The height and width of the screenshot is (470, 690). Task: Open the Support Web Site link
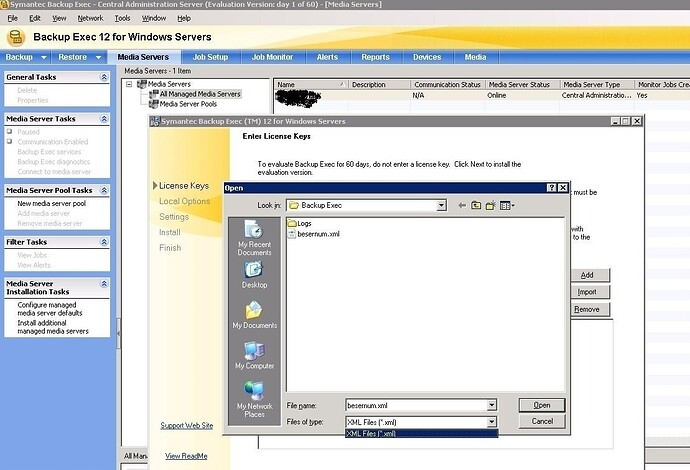tap(187, 426)
